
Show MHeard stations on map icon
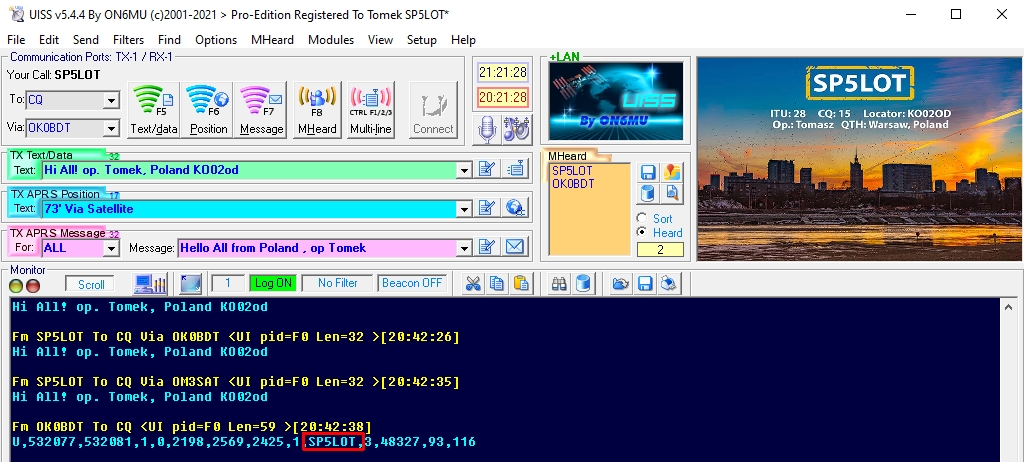pyautogui.click(x=672, y=173)
